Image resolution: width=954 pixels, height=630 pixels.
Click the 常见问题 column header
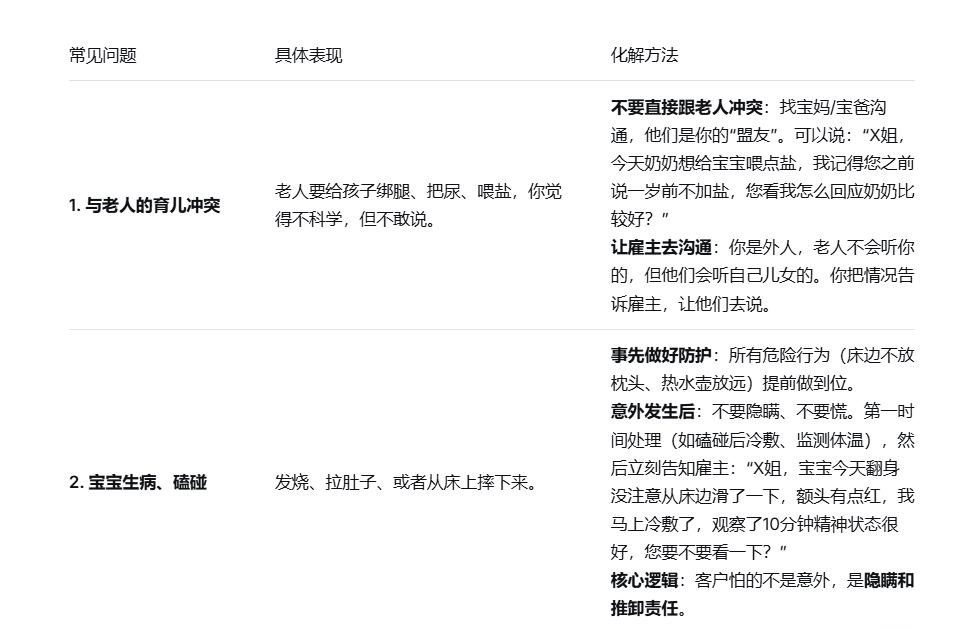103,55
